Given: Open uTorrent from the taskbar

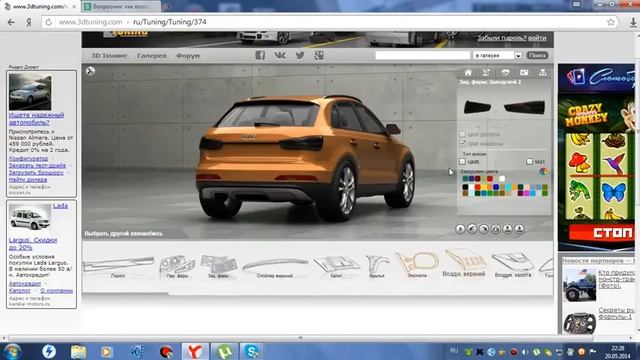Looking at the screenshot, I should pos(224,351).
